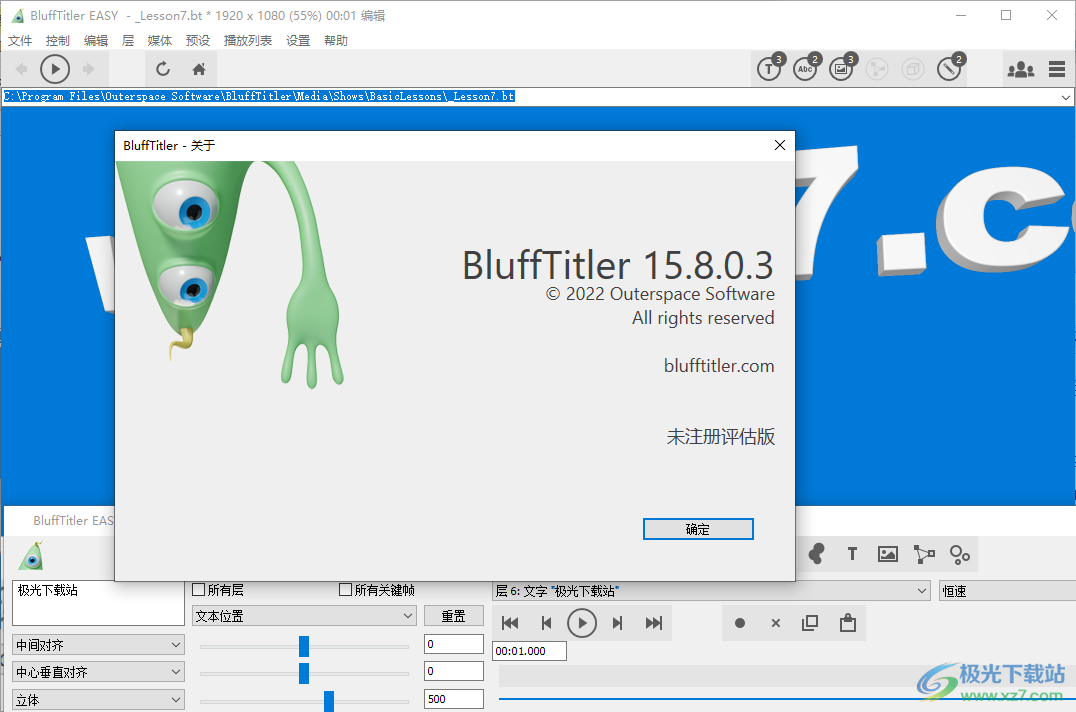Open the community people icon
This screenshot has width=1076, height=712.
(x=1020, y=69)
